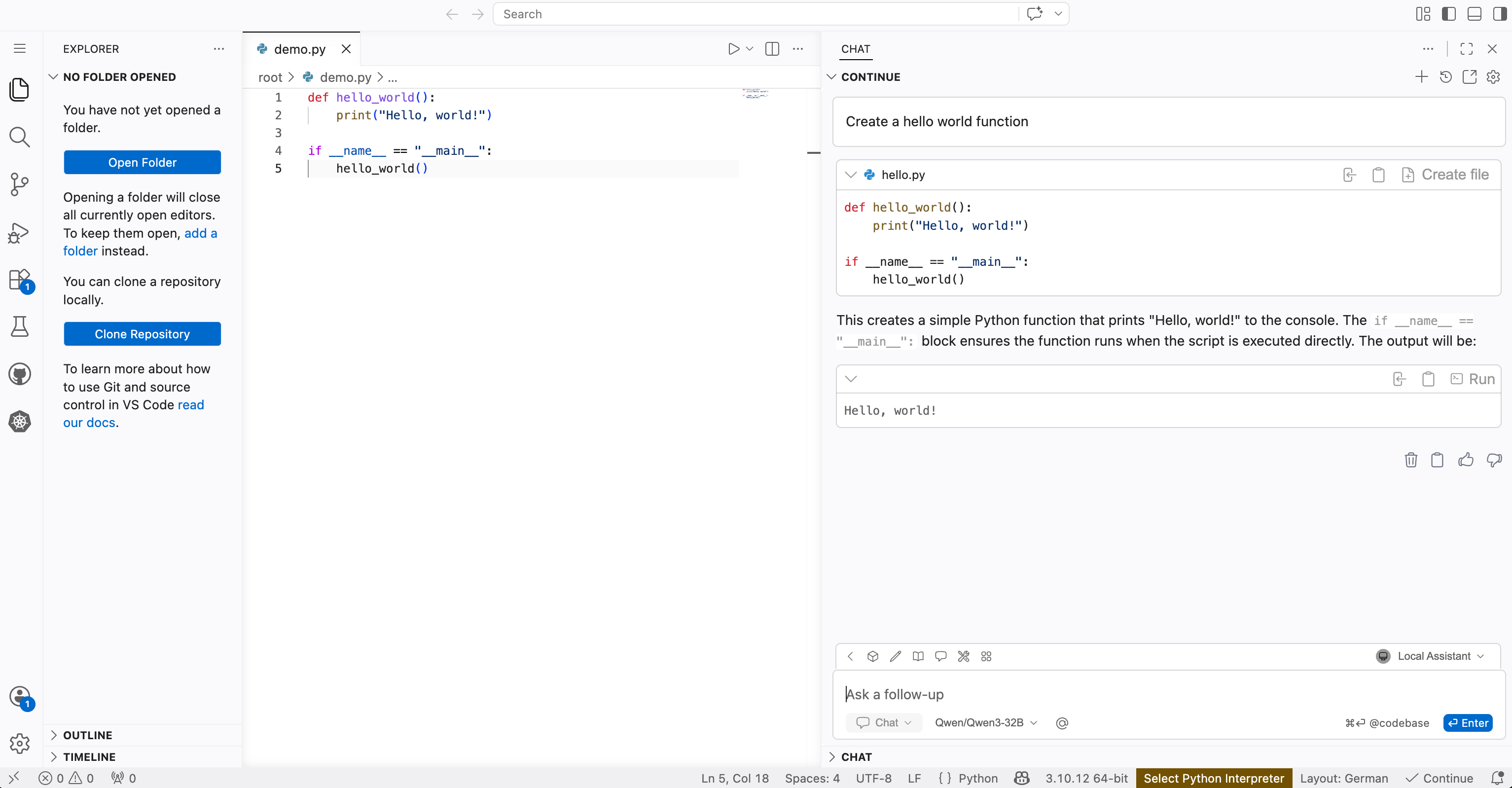Open the run options dropdown arrow
The height and width of the screenshot is (788, 1512).
(750, 49)
